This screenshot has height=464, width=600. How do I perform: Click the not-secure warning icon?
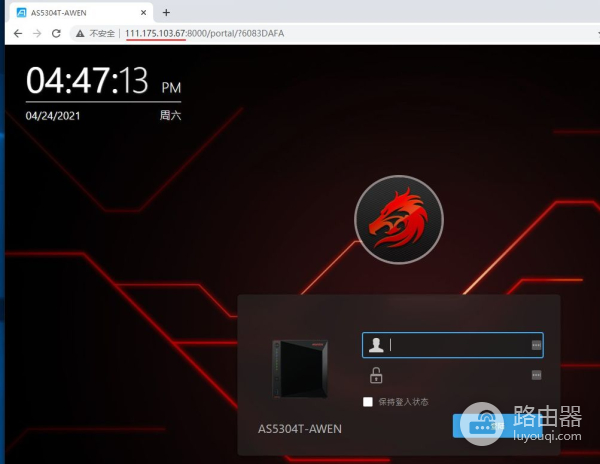click(82, 33)
